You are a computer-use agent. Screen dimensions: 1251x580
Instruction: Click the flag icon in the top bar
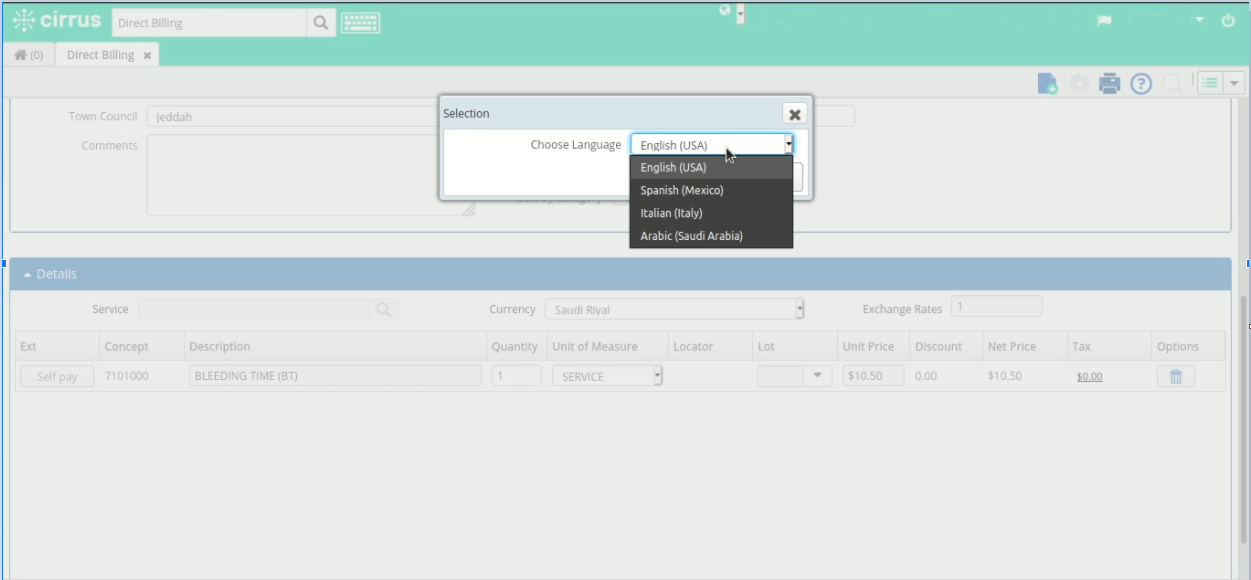coord(1106,19)
